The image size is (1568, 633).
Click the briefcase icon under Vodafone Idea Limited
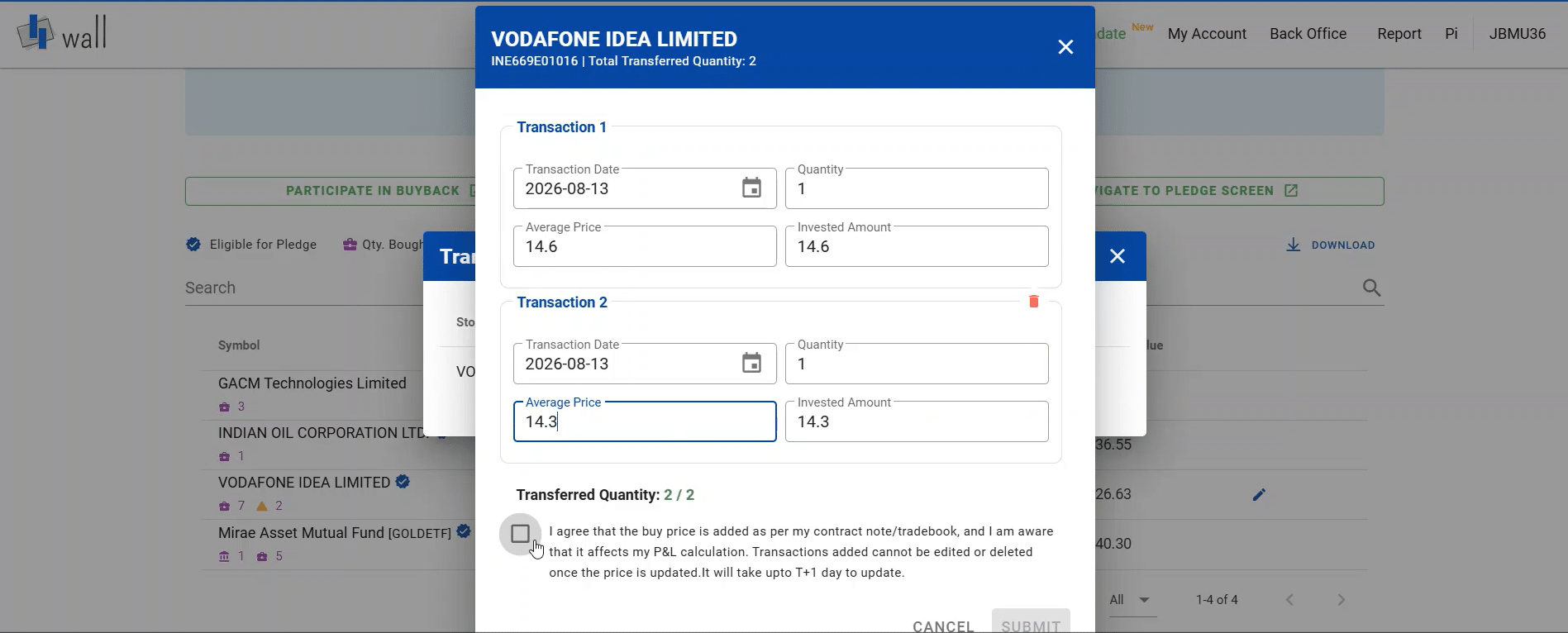pyautogui.click(x=224, y=506)
